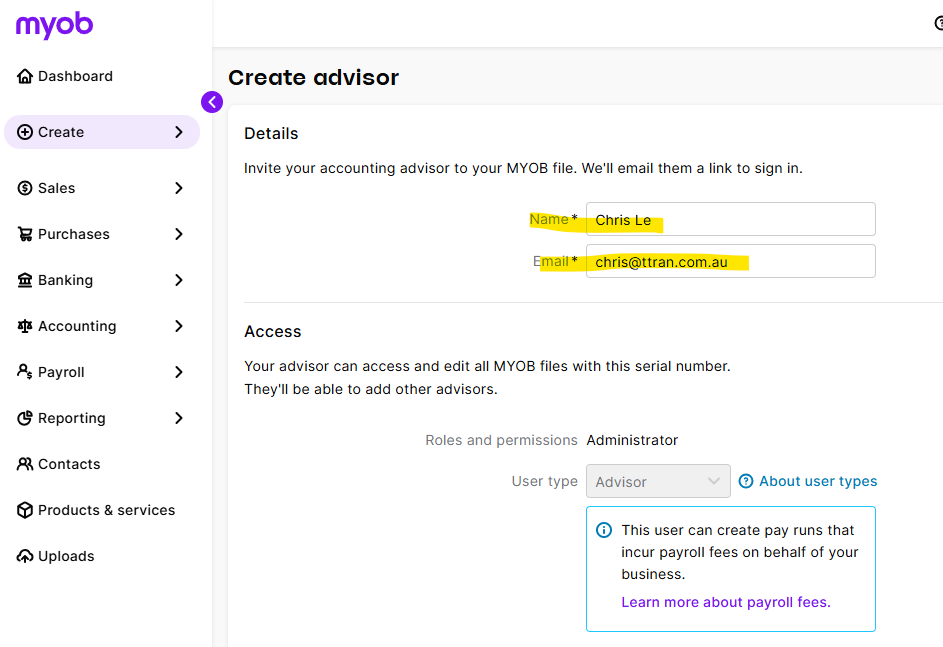Click the help icon at top right
This screenshot has width=943, height=647.
point(939,23)
